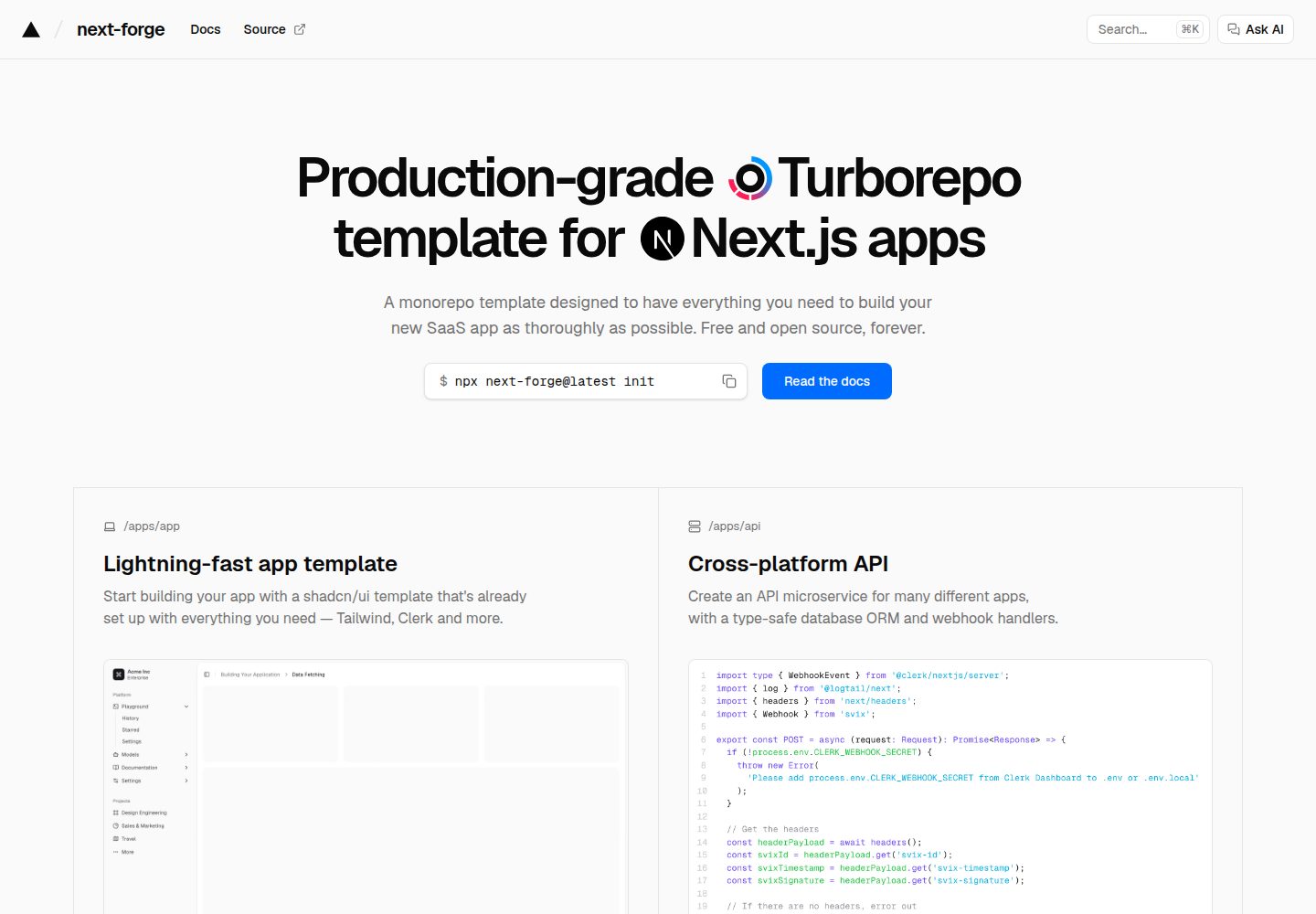Open the Source navigation link

(x=265, y=29)
